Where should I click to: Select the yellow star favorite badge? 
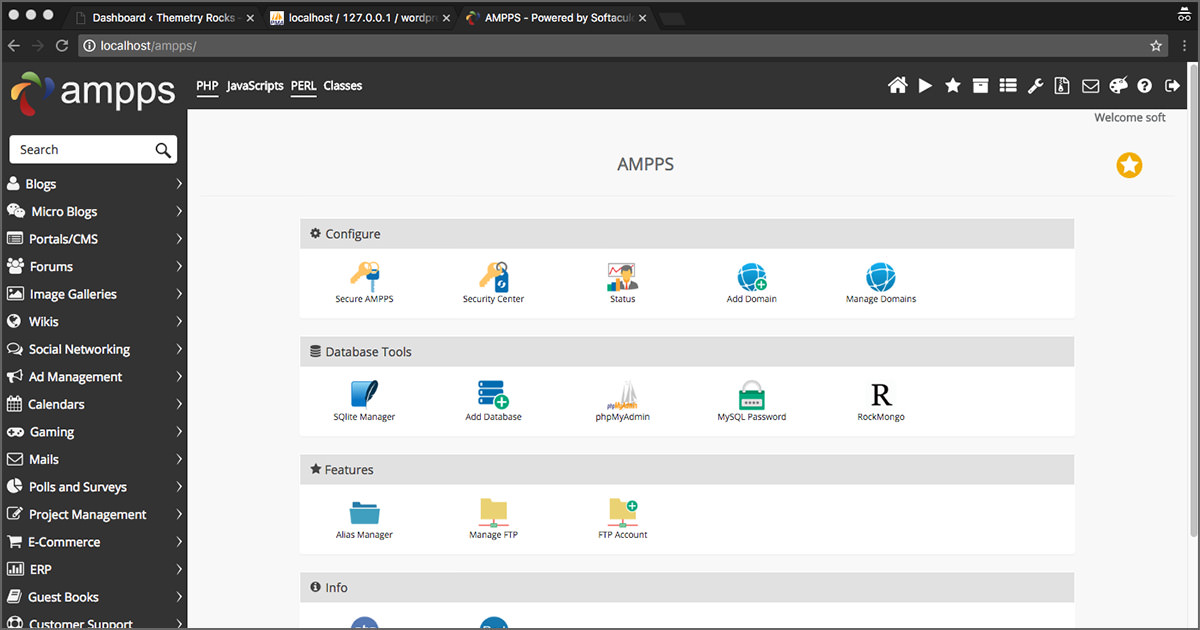[x=1129, y=166]
